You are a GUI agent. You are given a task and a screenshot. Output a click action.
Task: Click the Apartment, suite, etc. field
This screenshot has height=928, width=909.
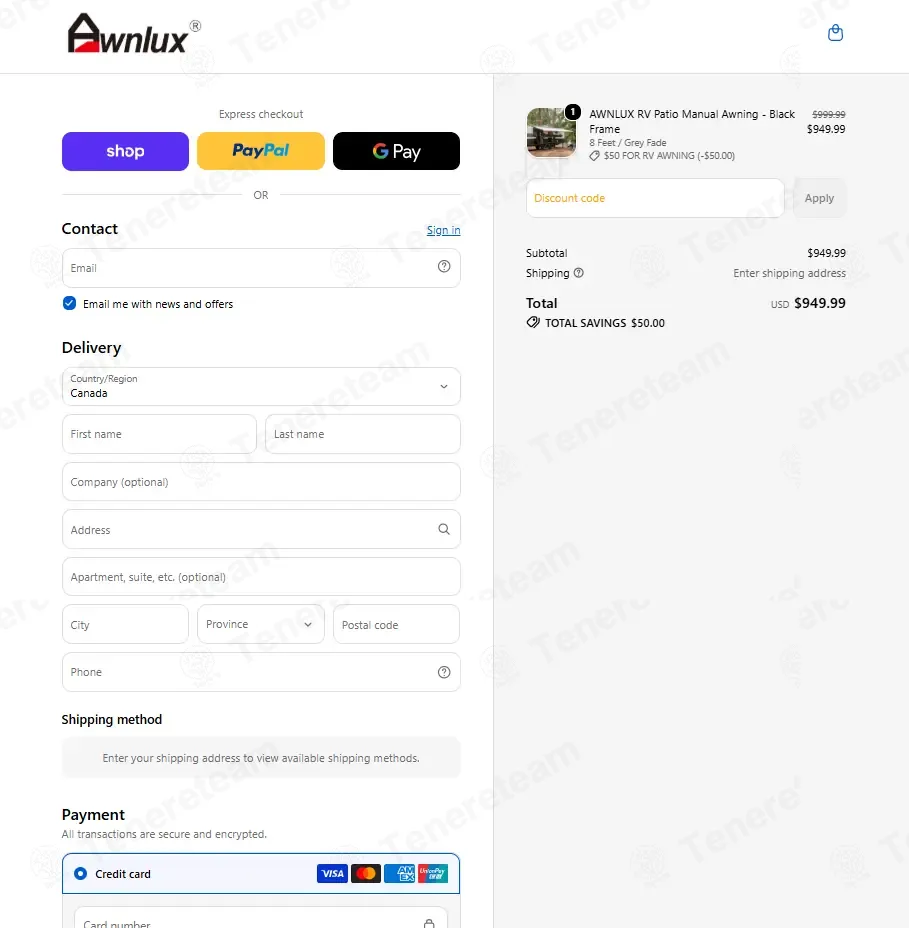(x=261, y=576)
